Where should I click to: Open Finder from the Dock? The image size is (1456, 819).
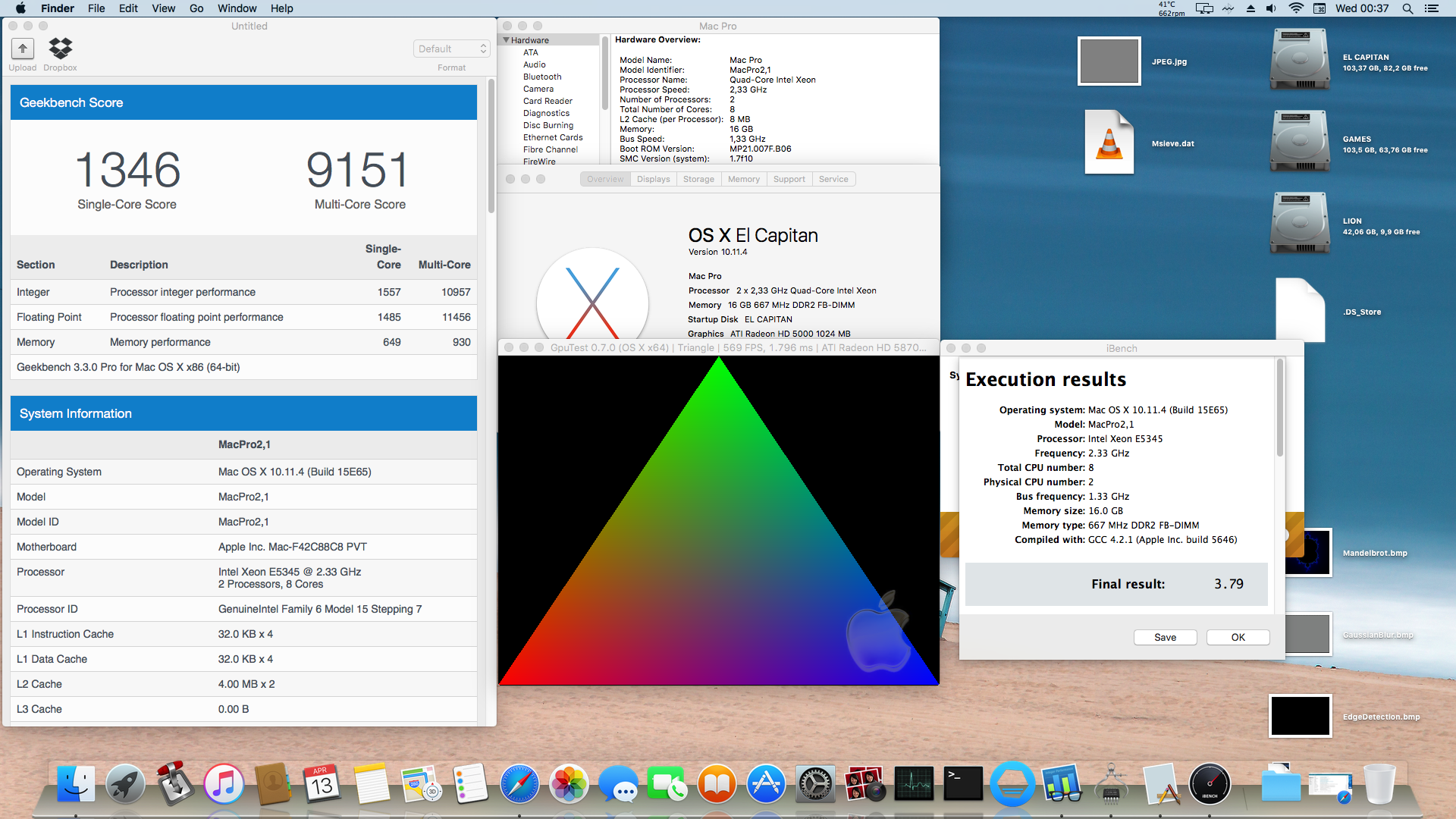coord(76,783)
